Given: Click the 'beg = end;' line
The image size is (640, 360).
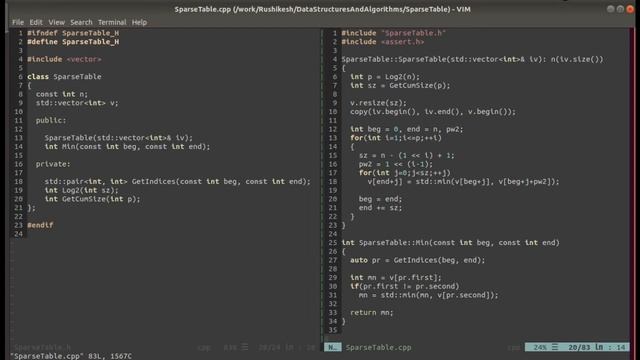Looking at the screenshot, I should click(x=380, y=199).
